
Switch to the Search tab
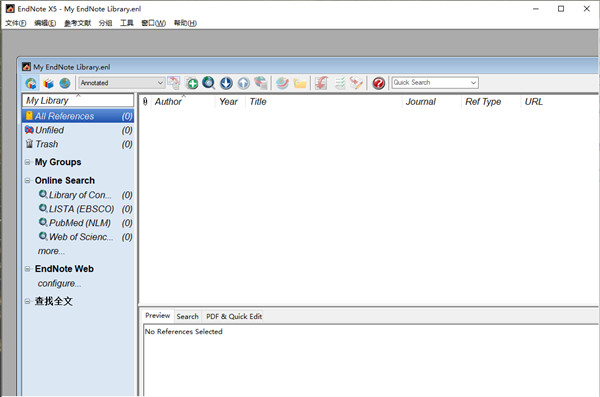tap(188, 317)
